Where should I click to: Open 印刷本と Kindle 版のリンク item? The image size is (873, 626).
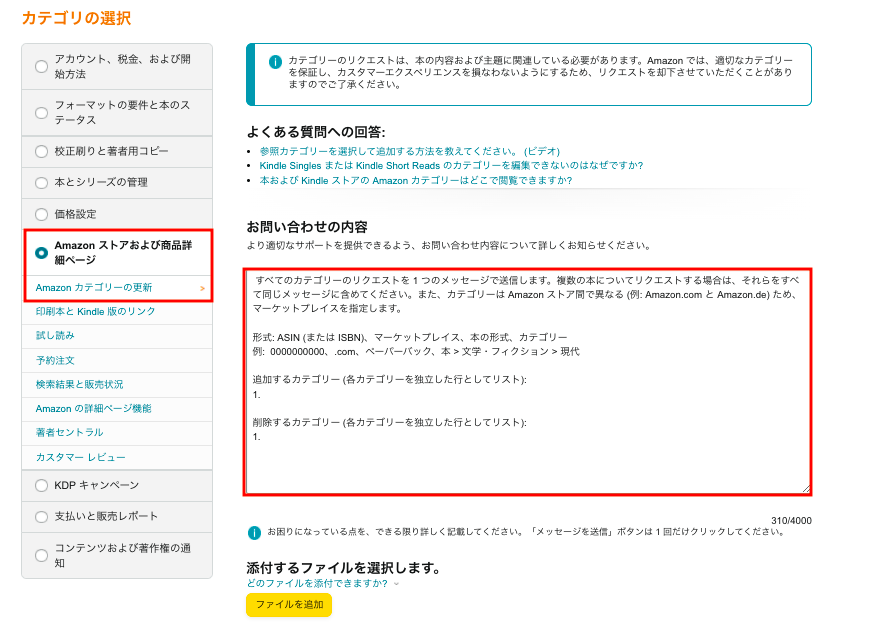[x=95, y=311]
